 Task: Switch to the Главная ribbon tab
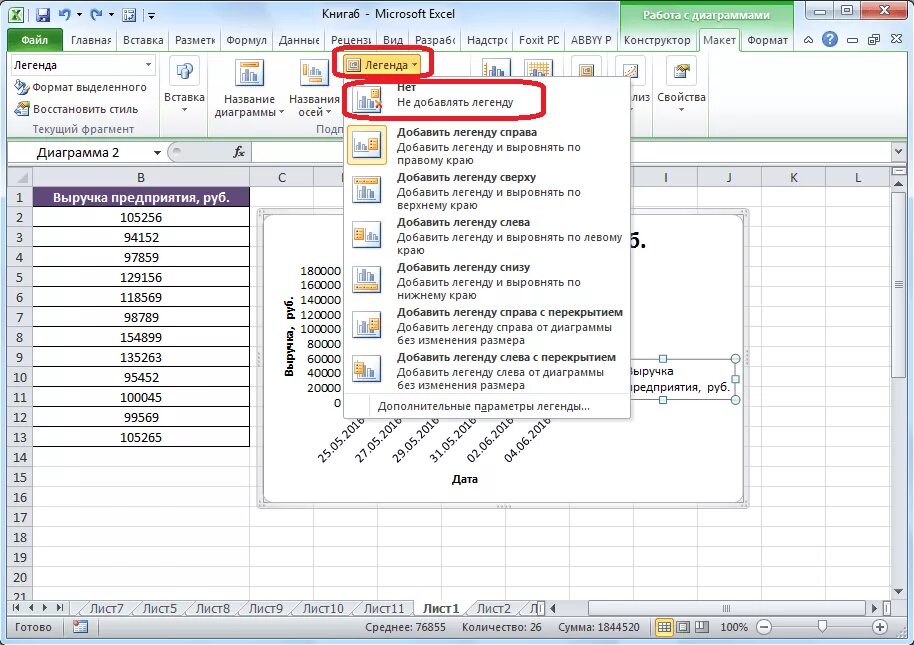91,40
